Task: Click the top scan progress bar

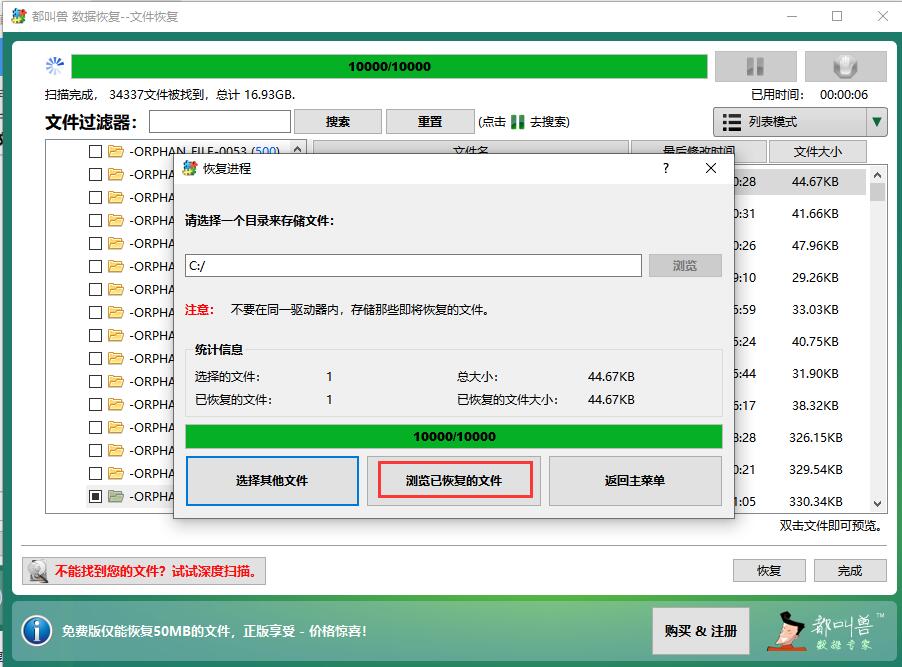Action: [x=389, y=67]
